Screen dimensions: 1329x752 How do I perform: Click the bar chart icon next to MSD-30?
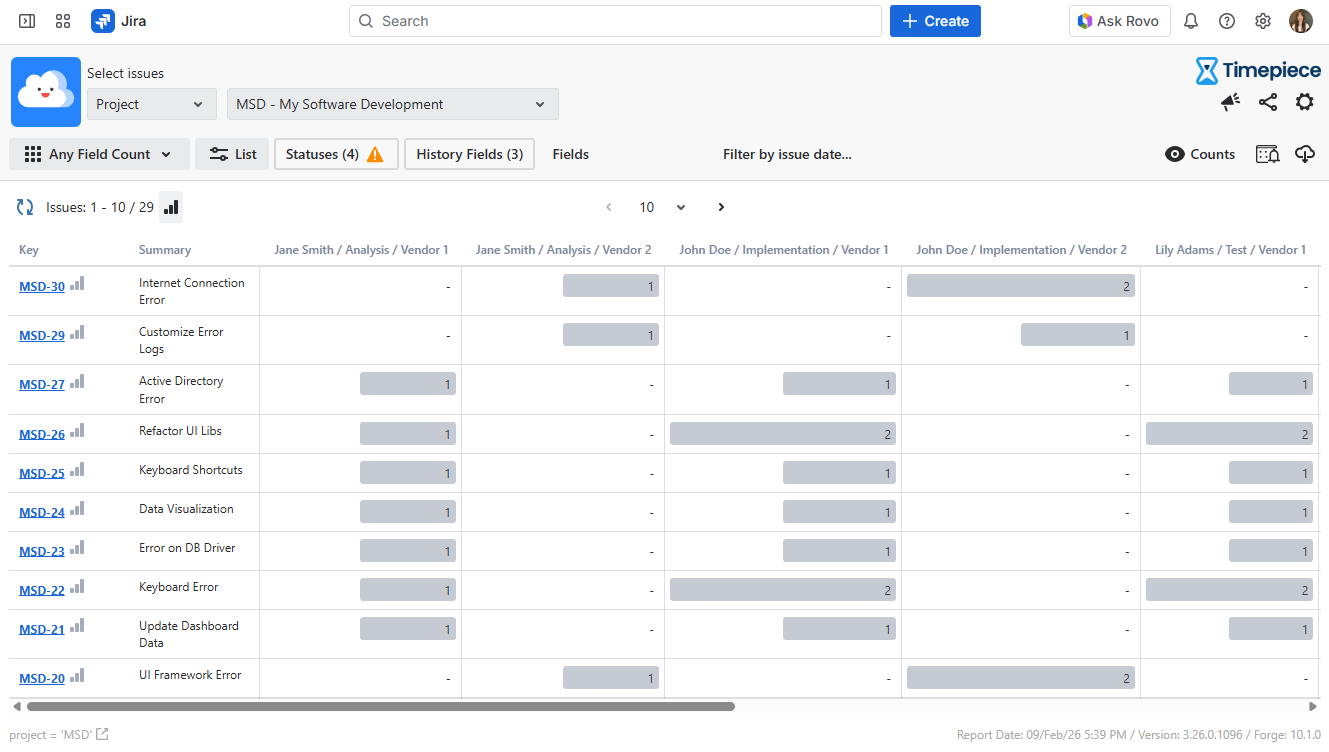(77, 284)
